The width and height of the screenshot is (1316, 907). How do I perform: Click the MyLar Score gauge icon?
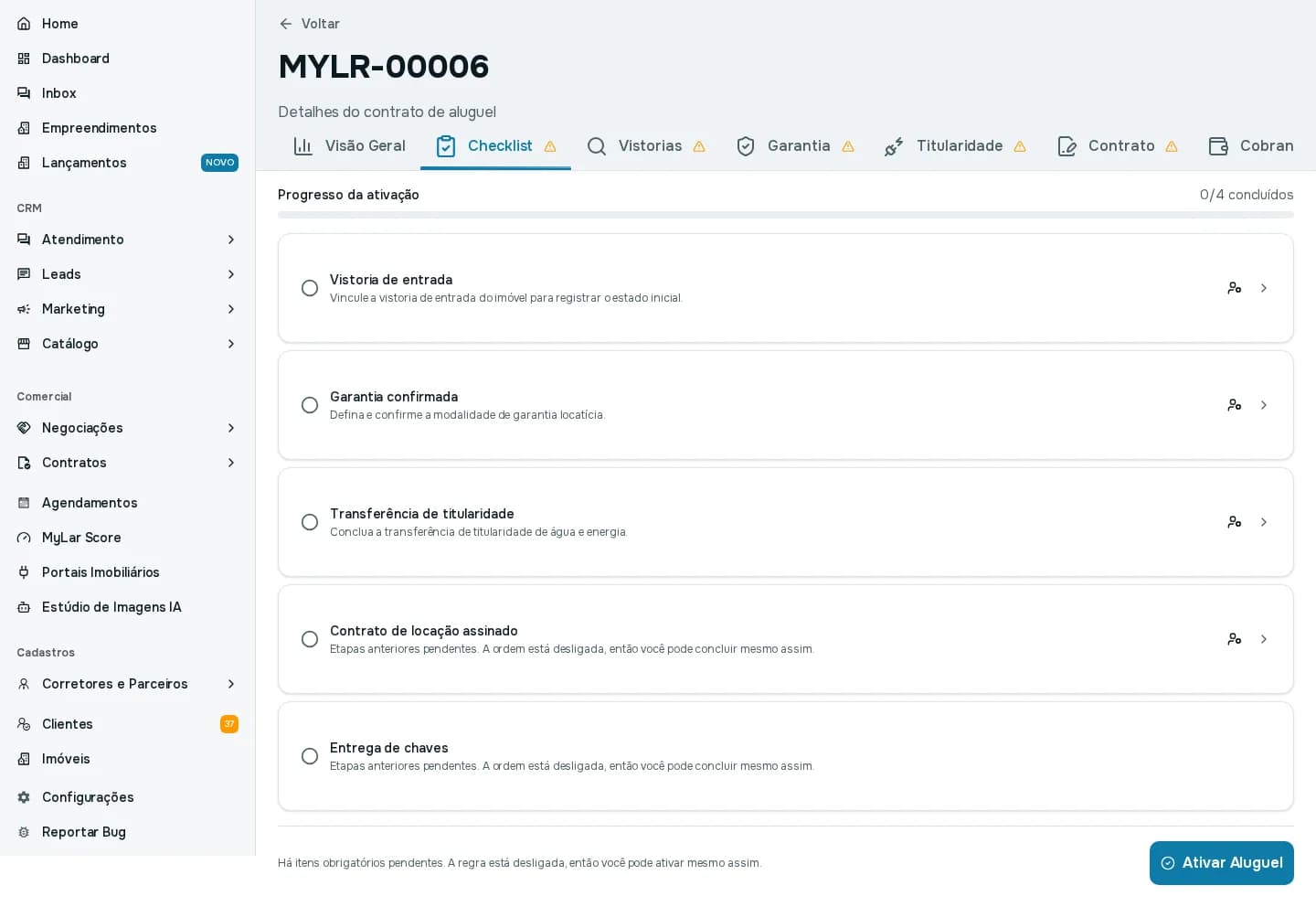click(x=24, y=538)
